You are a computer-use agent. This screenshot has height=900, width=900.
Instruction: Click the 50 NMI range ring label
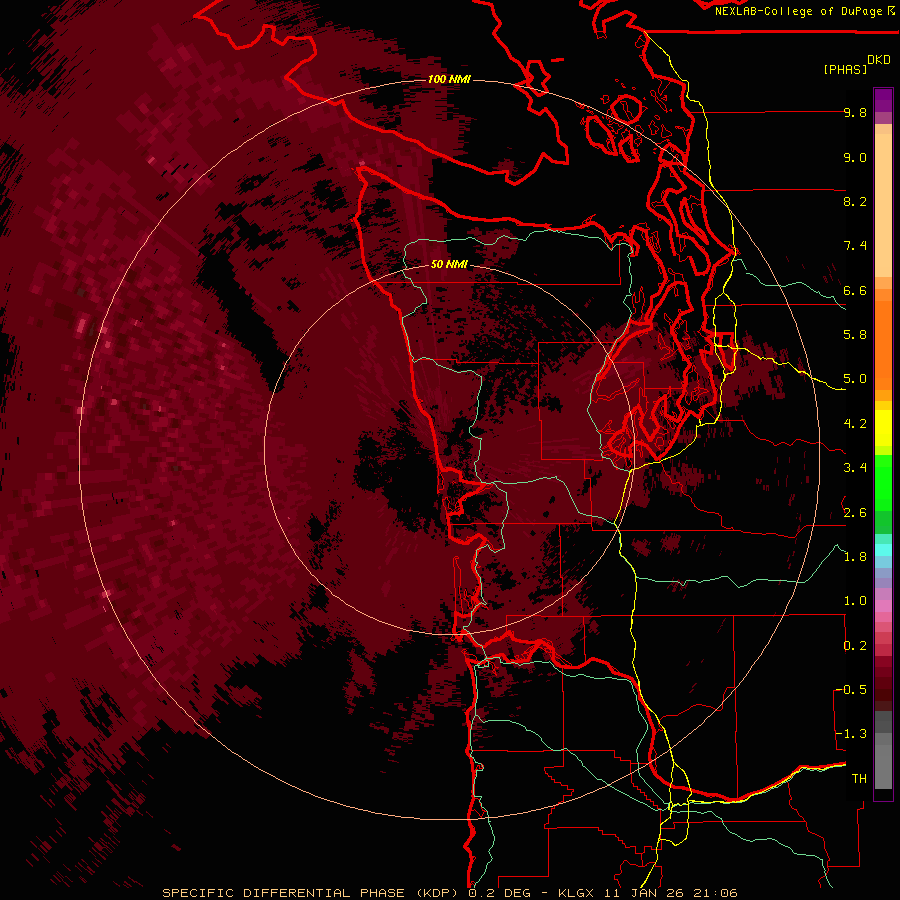[x=449, y=264]
